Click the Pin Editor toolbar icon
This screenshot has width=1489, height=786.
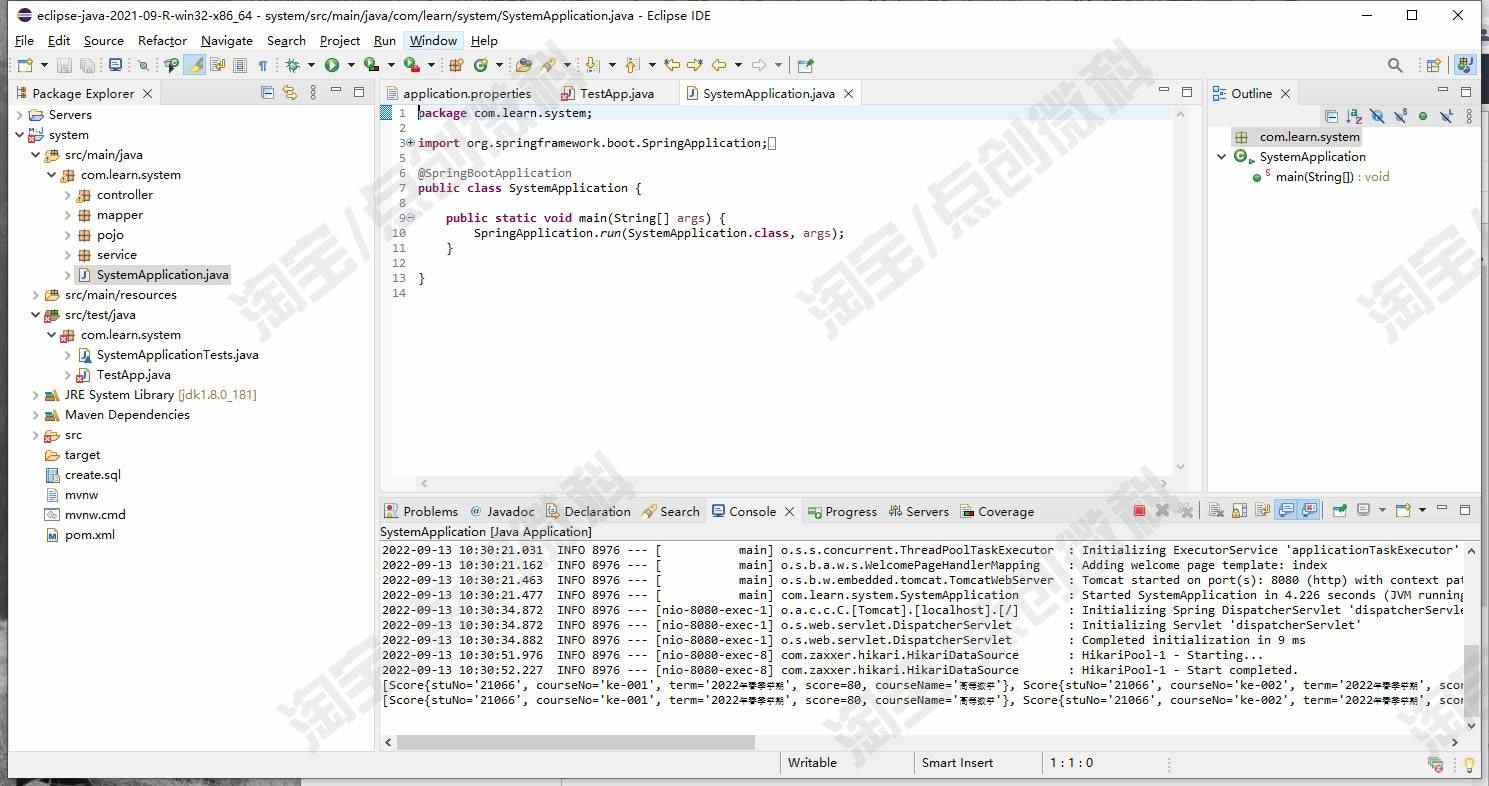[805, 65]
